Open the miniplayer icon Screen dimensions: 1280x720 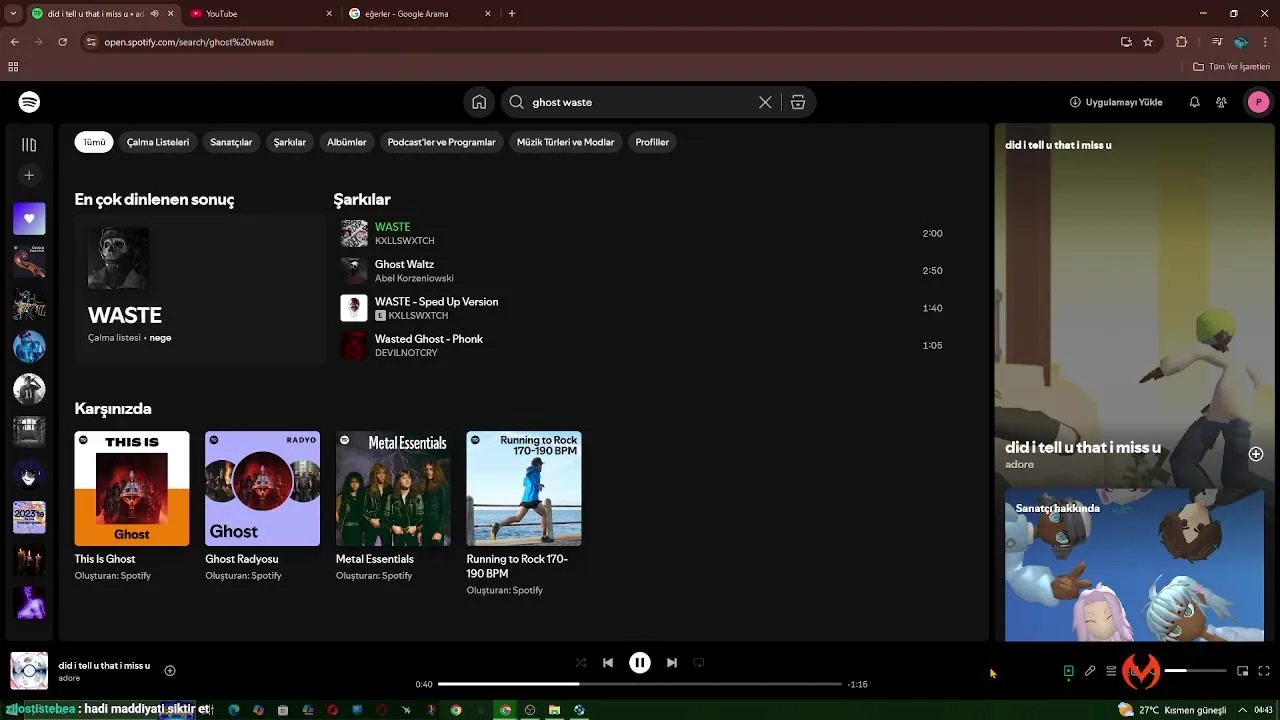tap(1242, 671)
